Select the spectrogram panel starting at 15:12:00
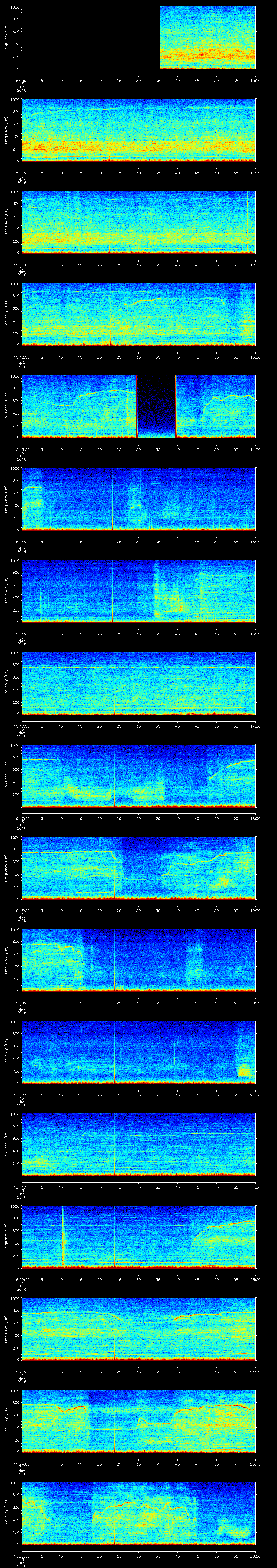Screen dimensions: 277x1568 click(139, 314)
